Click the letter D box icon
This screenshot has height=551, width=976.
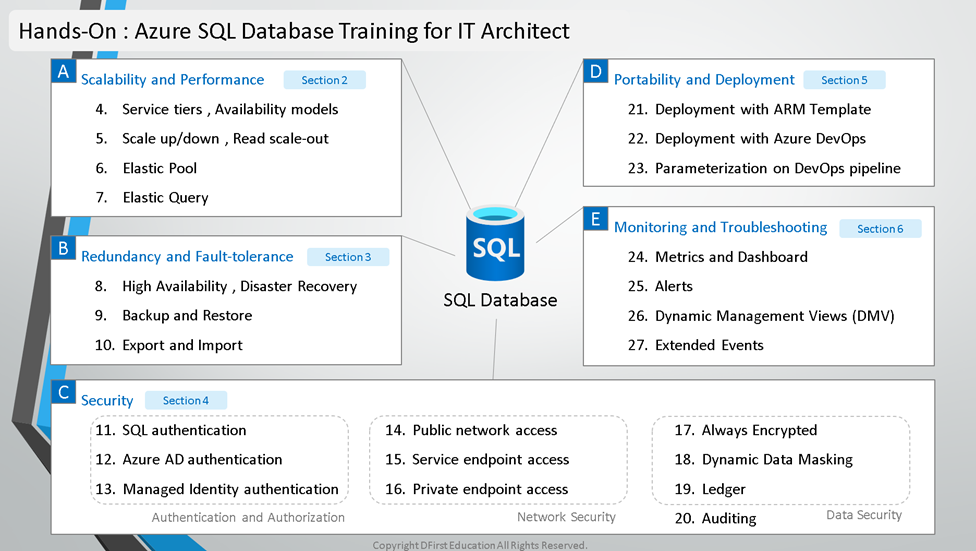pos(596,72)
